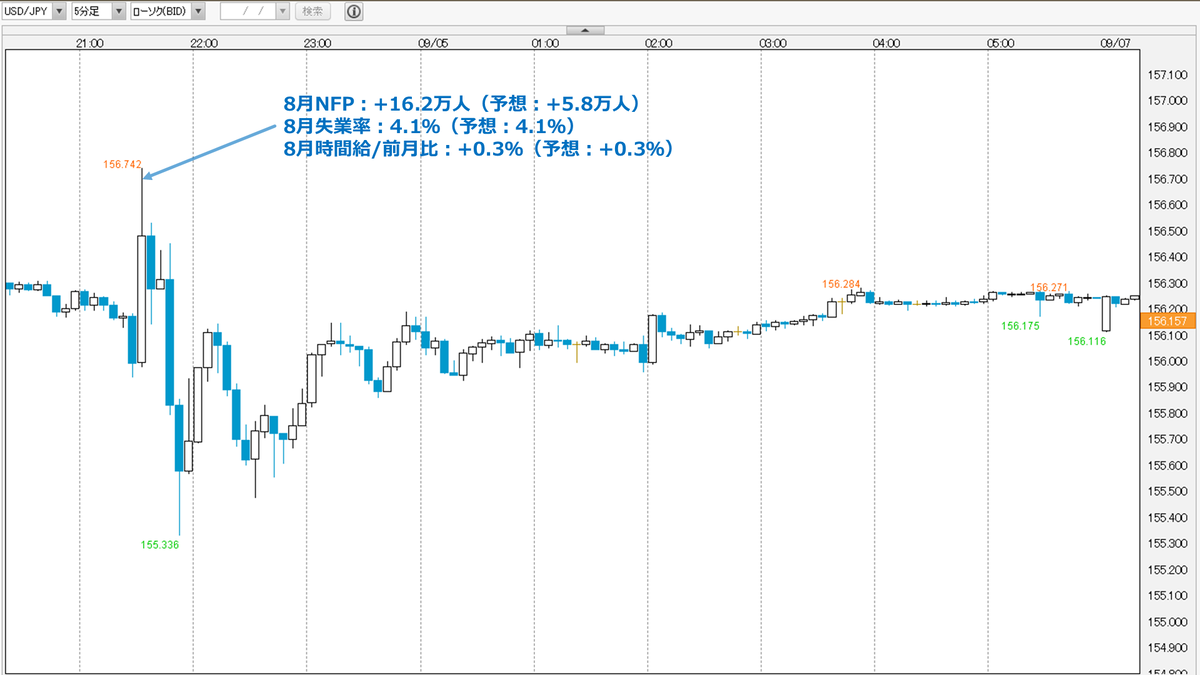Click the 03:00 time axis label

[x=773, y=44]
